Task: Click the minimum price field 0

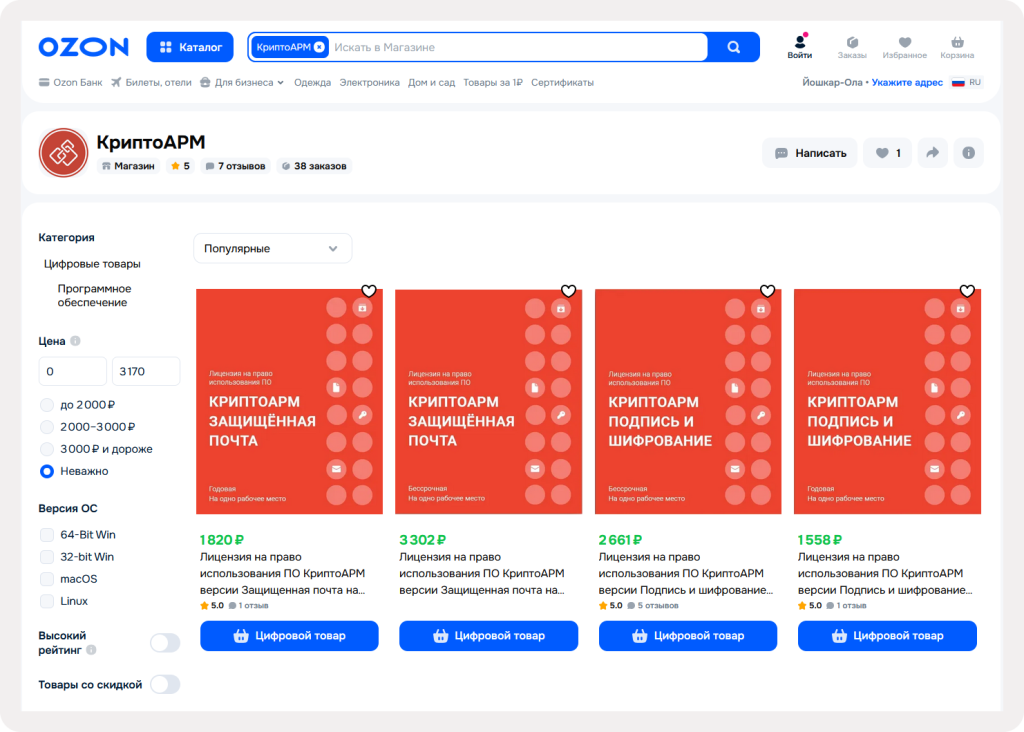Action: (x=72, y=371)
